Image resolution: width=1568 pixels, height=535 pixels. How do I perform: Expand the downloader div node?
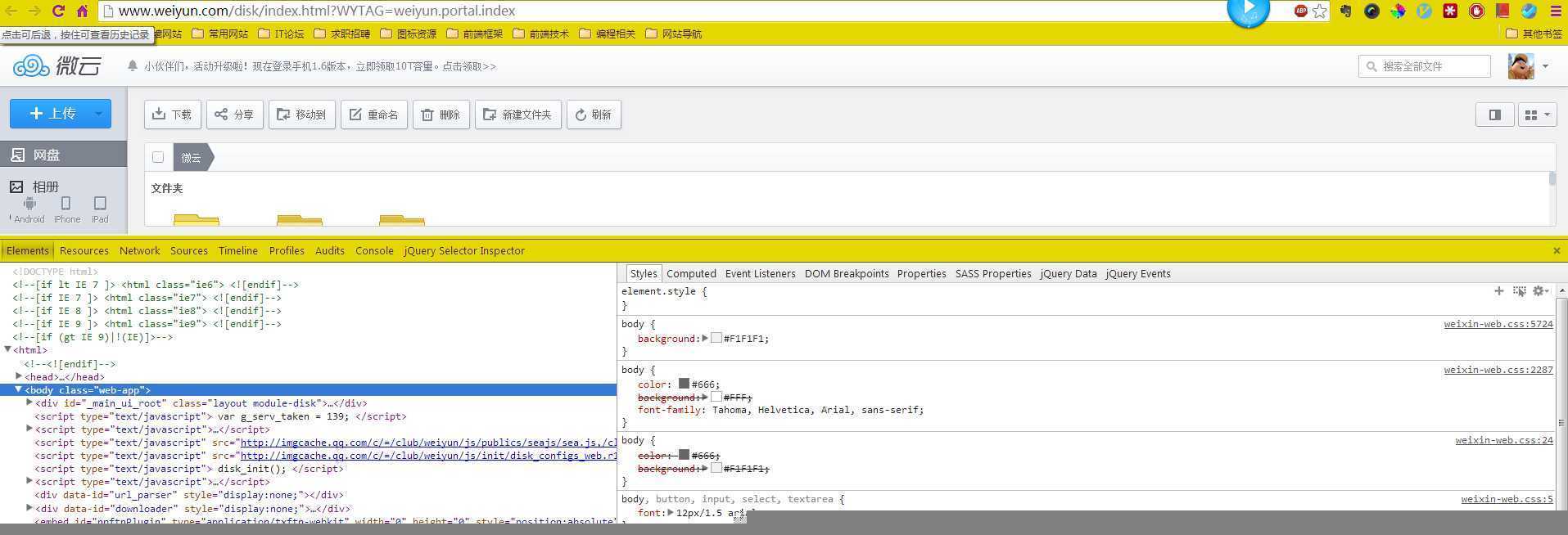29,508
